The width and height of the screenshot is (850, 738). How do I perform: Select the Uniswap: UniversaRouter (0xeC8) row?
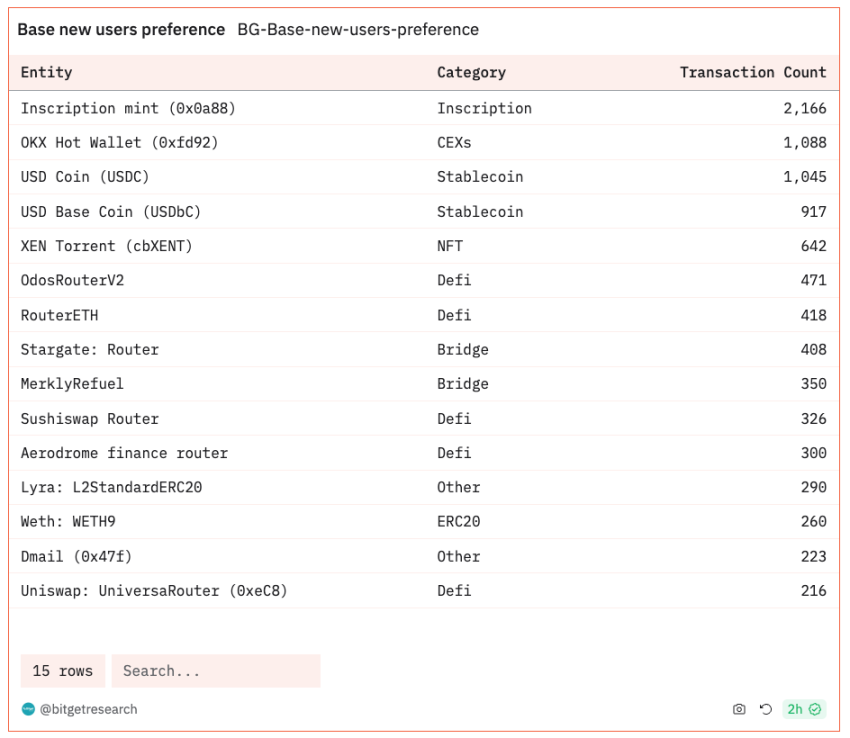coord(154,591)
